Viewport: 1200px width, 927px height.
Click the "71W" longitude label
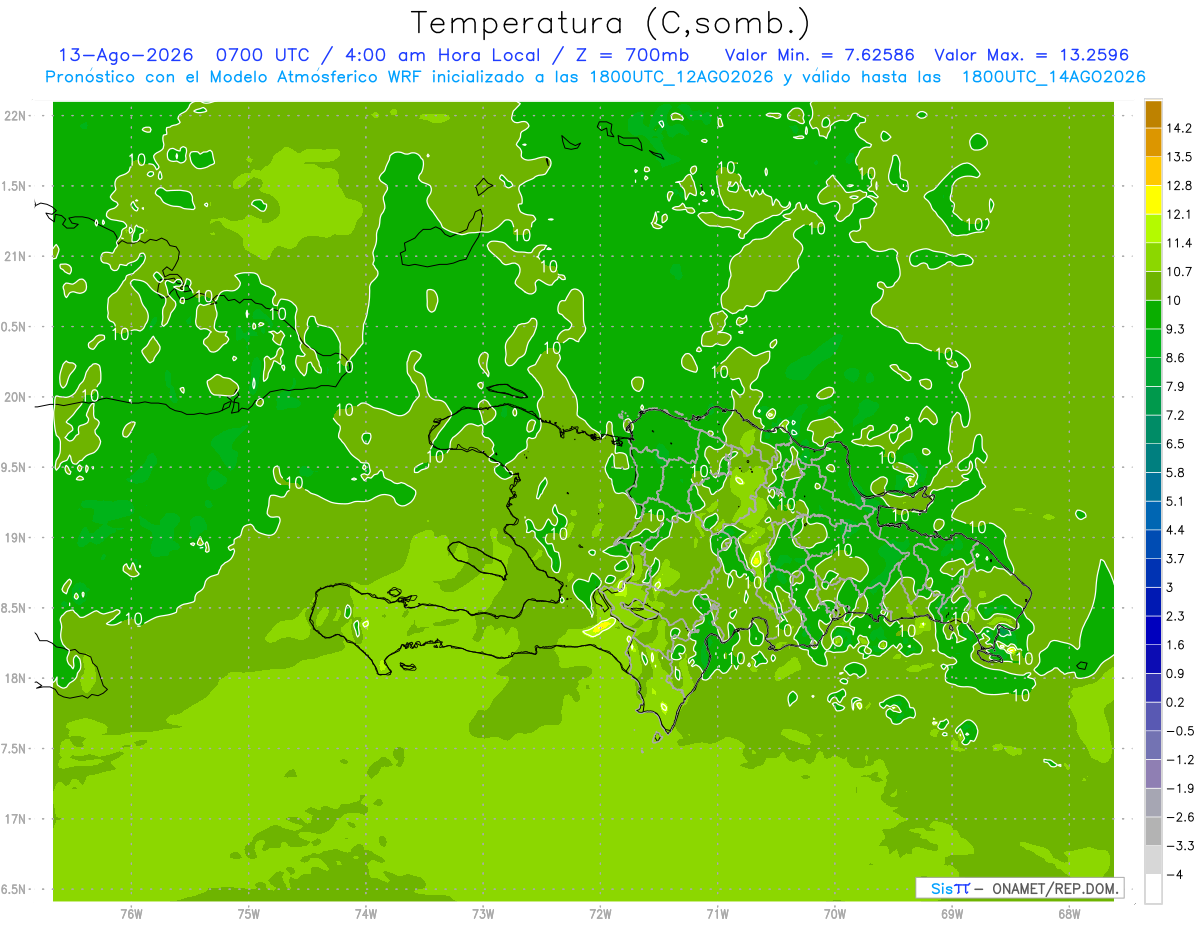click(717, 914)
